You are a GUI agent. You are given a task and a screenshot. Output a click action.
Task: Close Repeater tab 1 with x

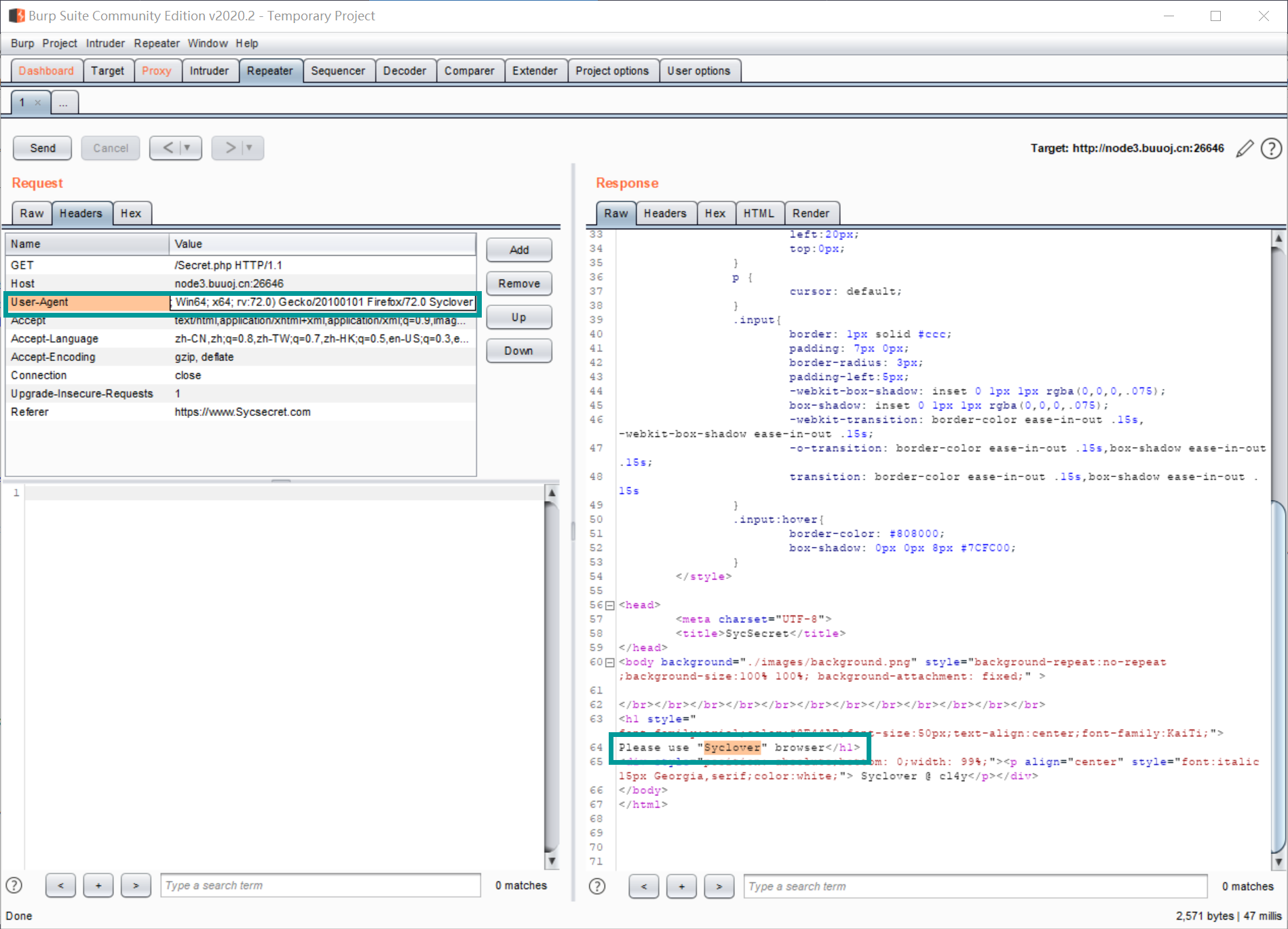pyautogui.click(x=38, y=102)
